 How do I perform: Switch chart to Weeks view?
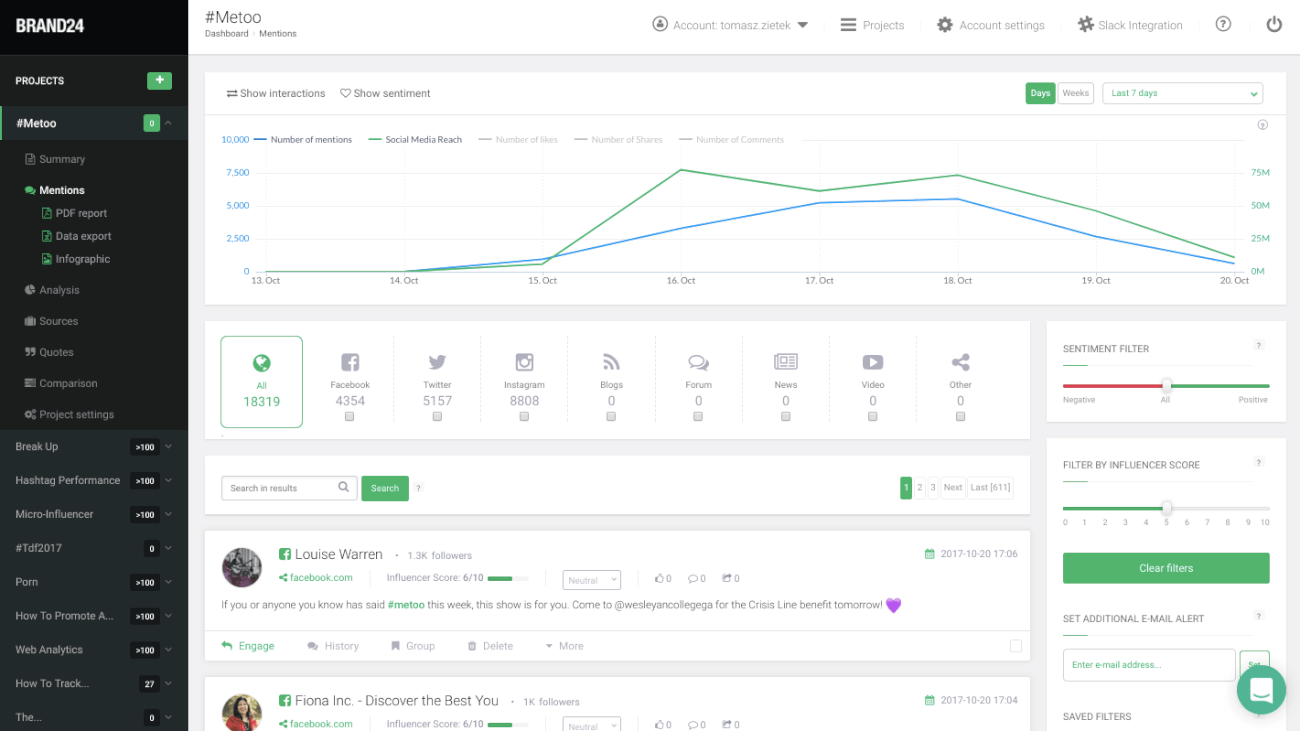coord(1076,93)
